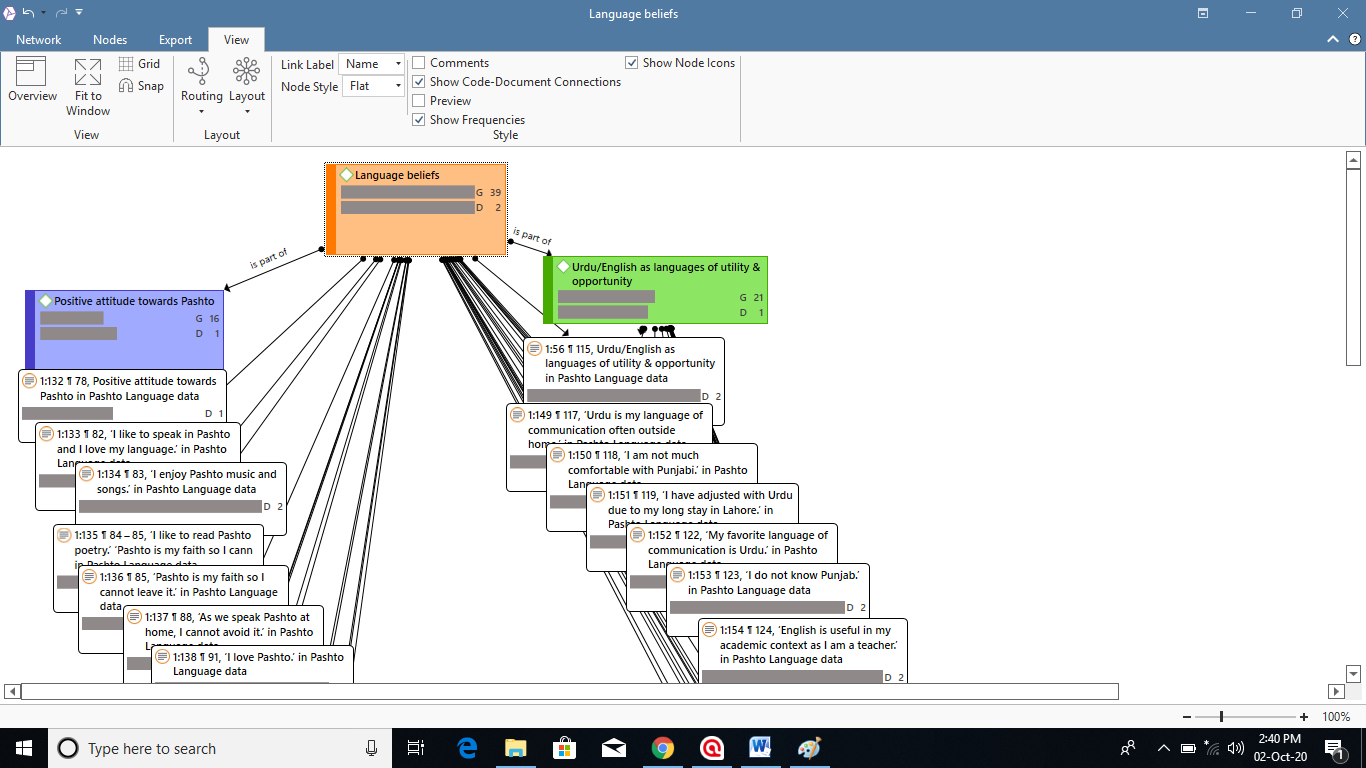Open the Overview pane
This screenshot has height=768, width=1366.
(x=32, y=80)
